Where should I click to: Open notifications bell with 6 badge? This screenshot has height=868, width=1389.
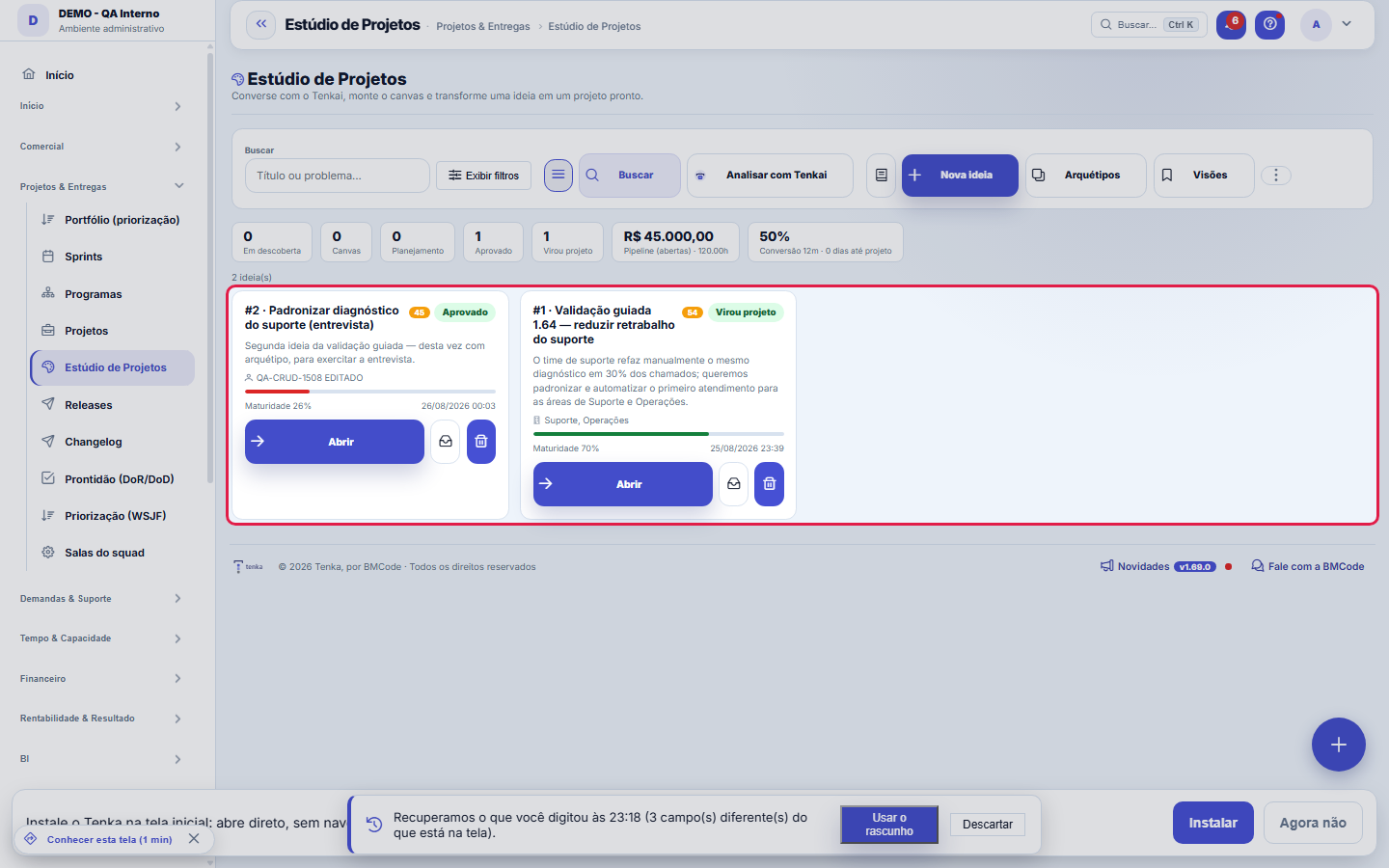[1231, 25]
